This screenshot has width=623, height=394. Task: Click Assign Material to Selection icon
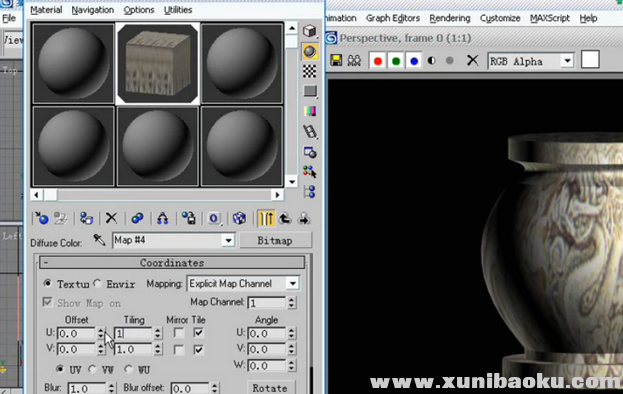[86, 218]
